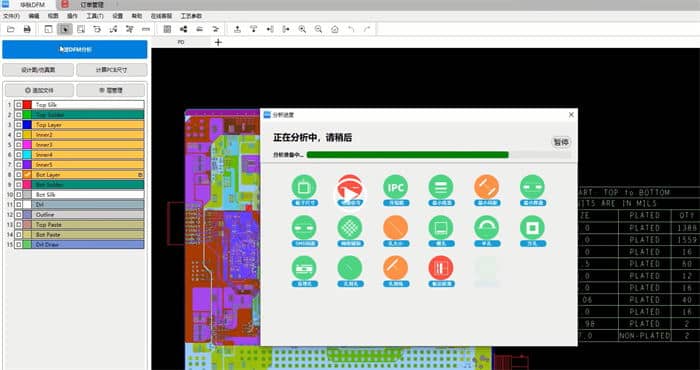Select the Inner4 layer name

(44, 155)
